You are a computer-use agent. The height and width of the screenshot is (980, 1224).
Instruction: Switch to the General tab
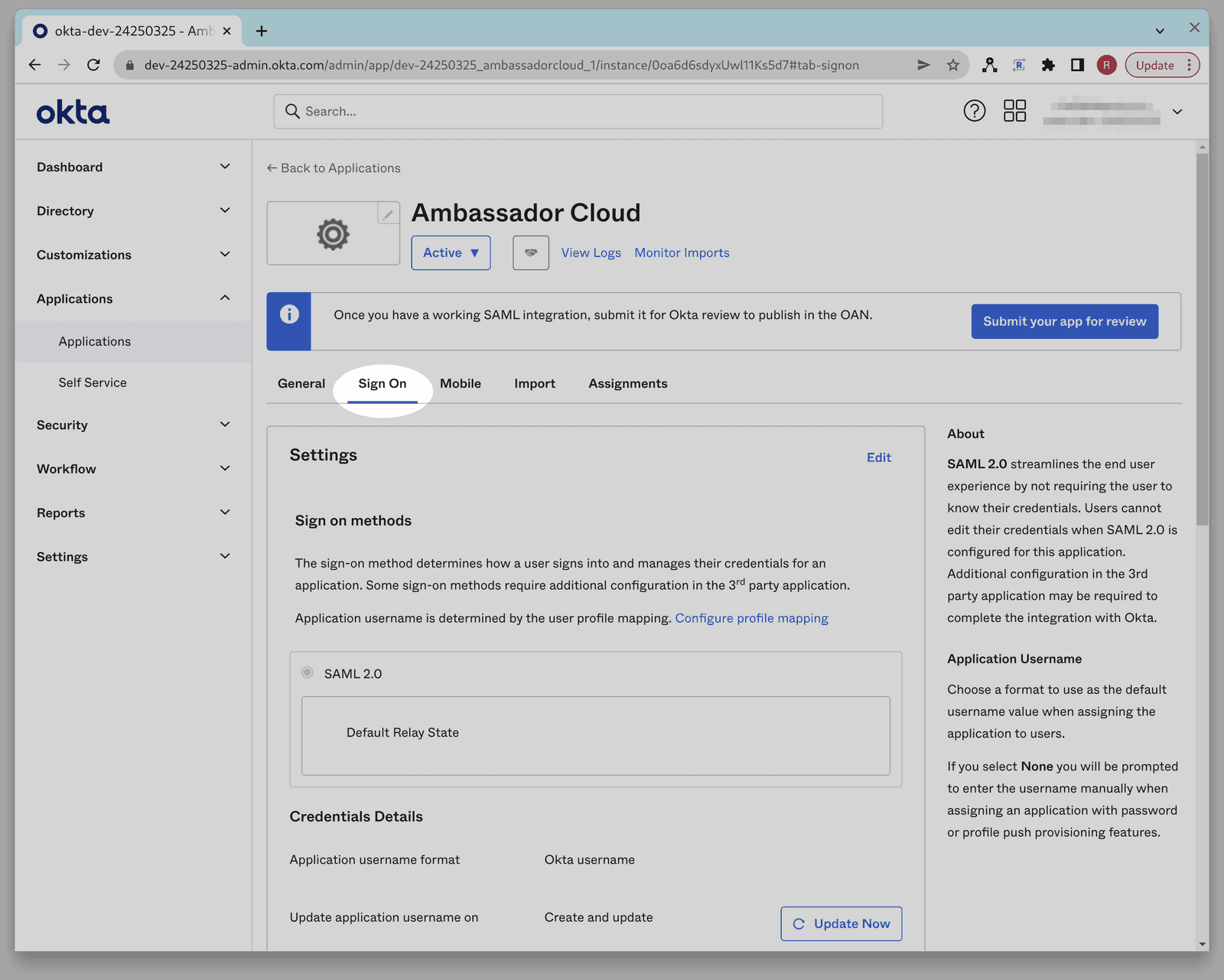tap(301, 383)
